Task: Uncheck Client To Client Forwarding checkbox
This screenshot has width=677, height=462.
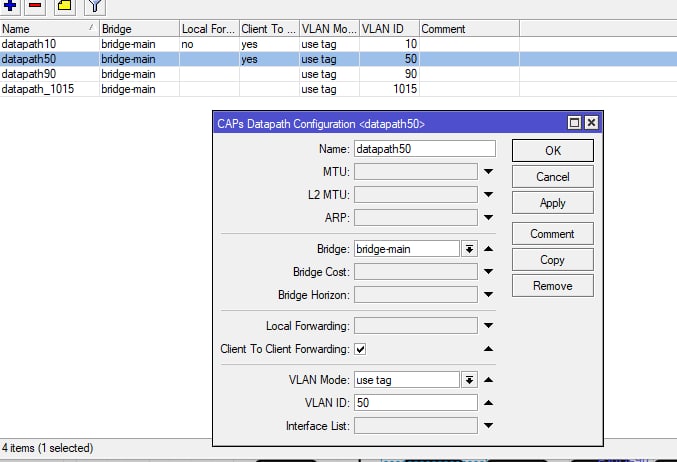Action: click(360, 349)
